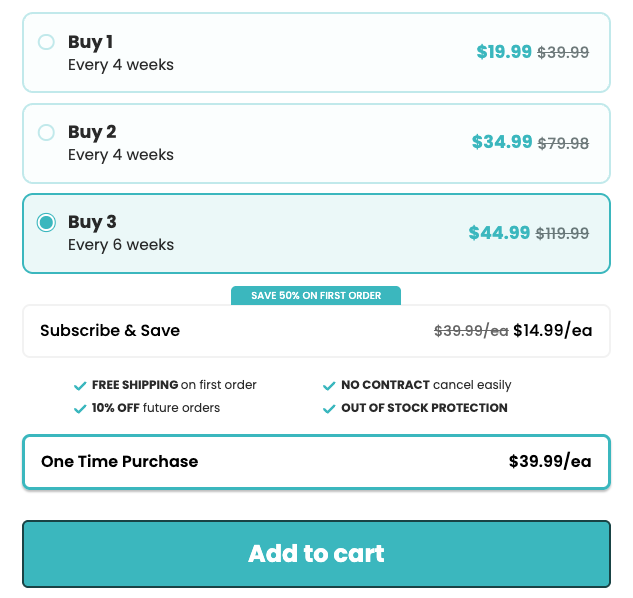The height and width of the screenshot is (598, 633).
Task: Choose the Subscribe & Save option
Action: coord(316,331)
